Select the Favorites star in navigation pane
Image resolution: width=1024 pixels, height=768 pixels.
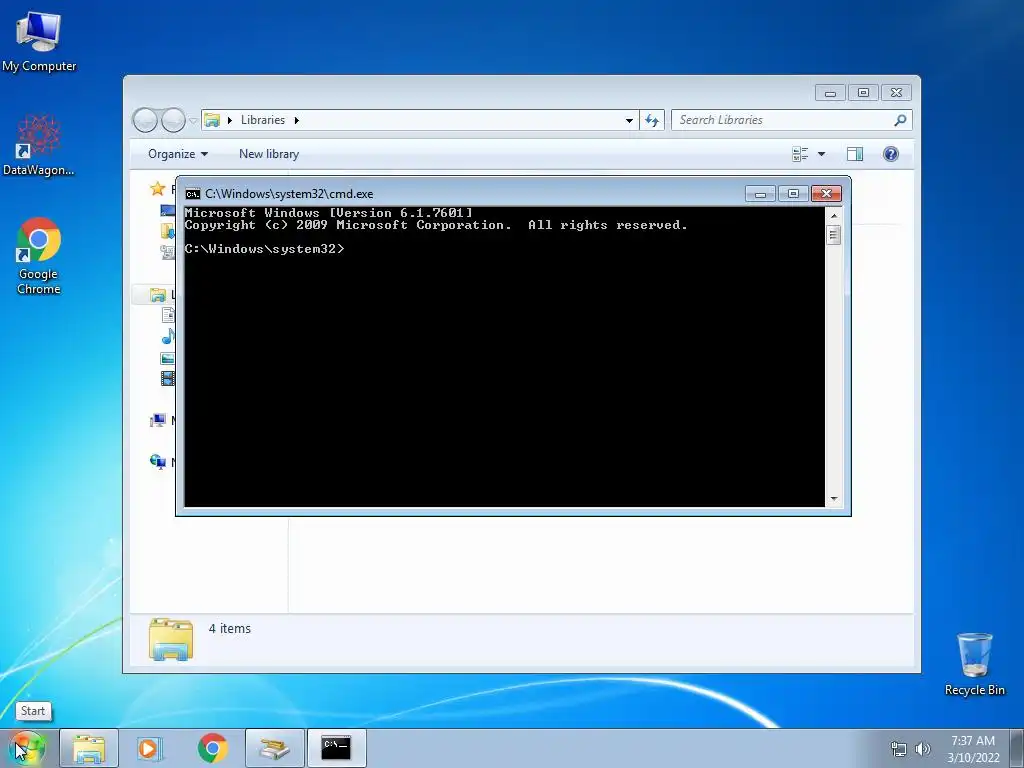[x=157, y=189]
